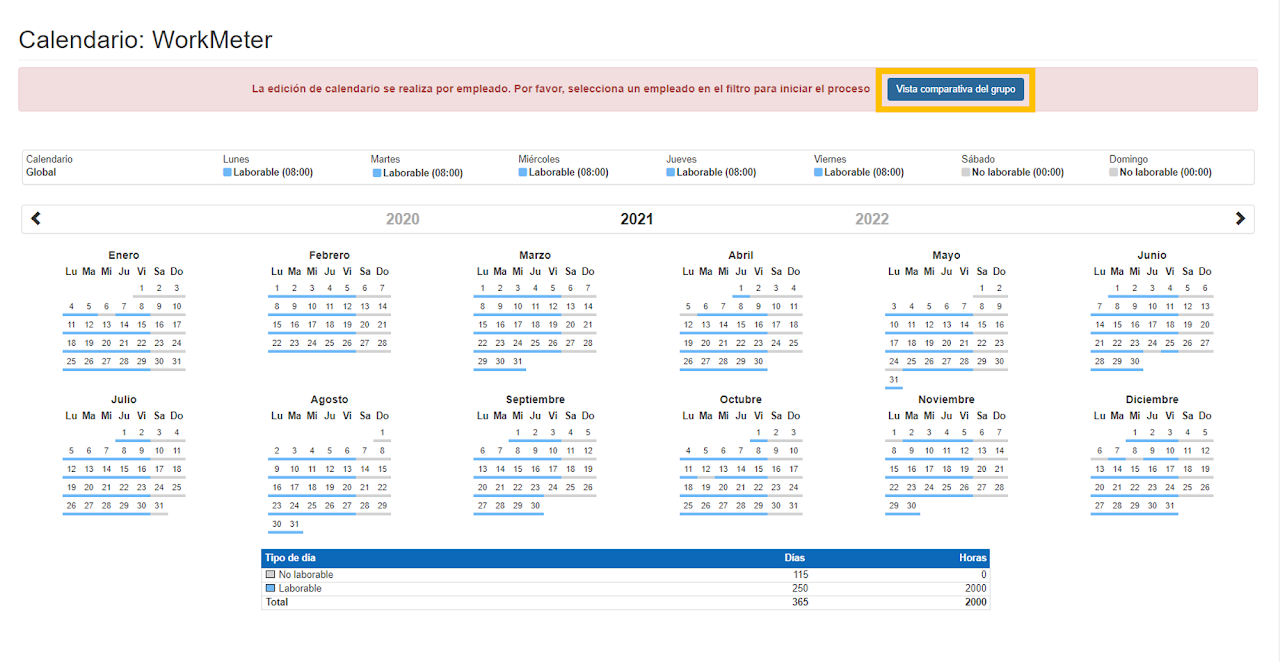The image size is (1280, 662).
Task: Select the 2021 year heading
Action: point(636,219)
